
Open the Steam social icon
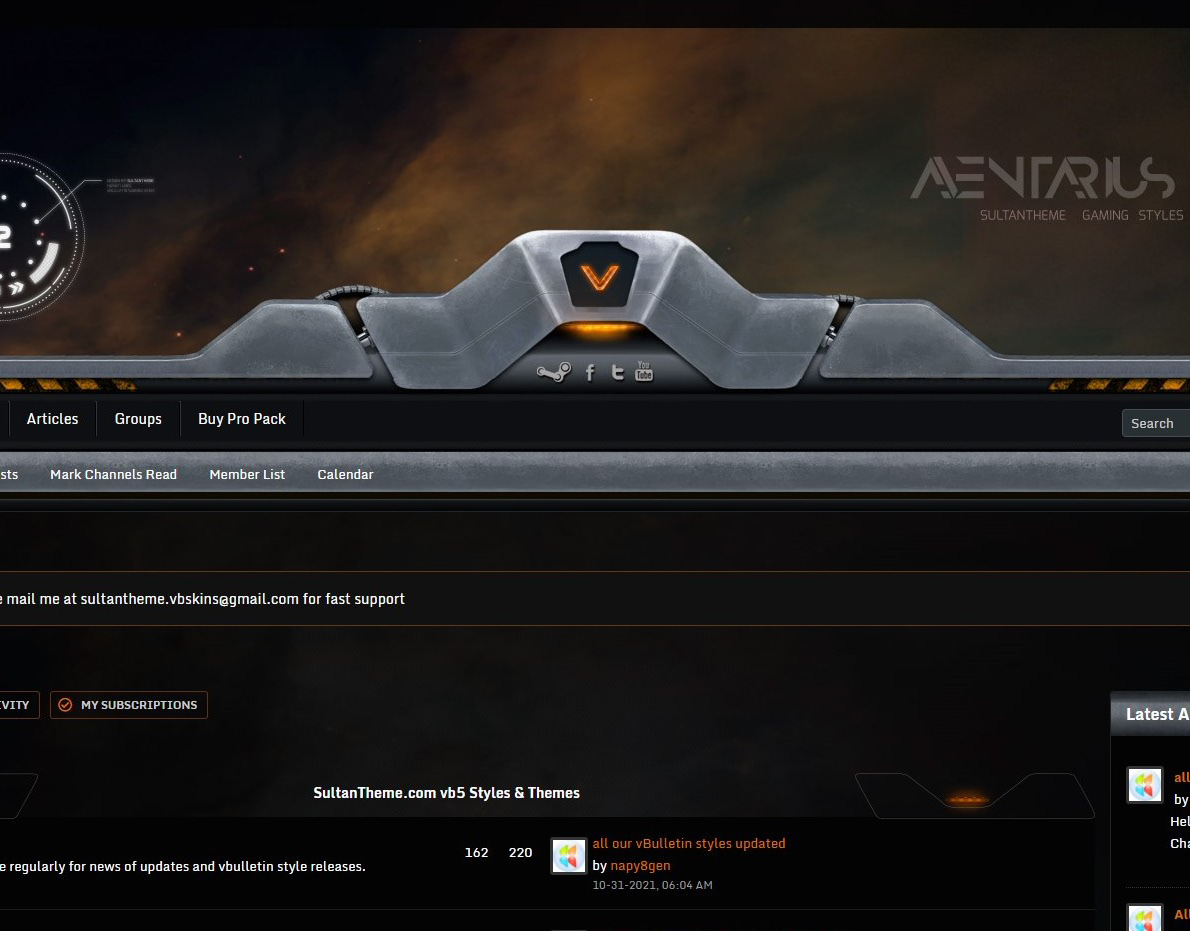(554, 372)
